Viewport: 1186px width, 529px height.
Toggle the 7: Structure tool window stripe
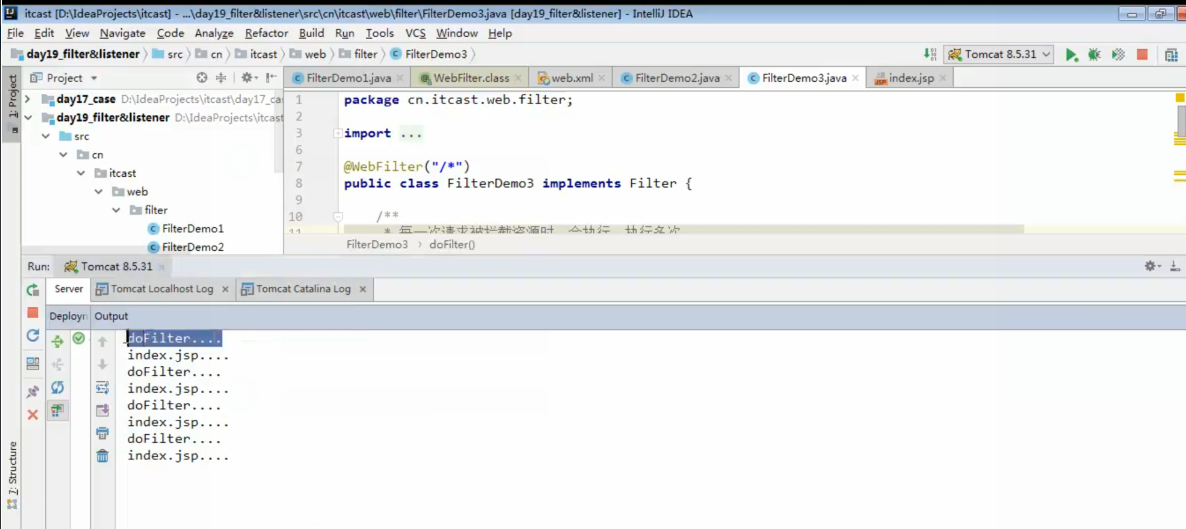point(12,474)
